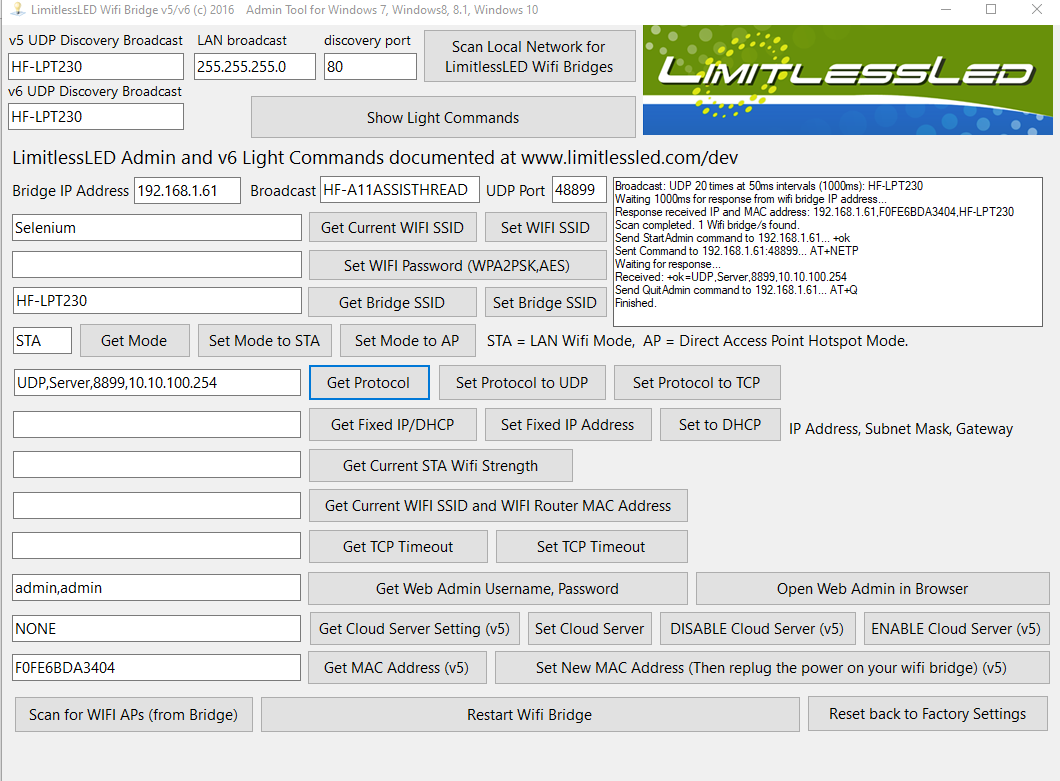Click Restart Wifi Bridge button
Viewport: 1060px width, 781px height.
(530, 714)
